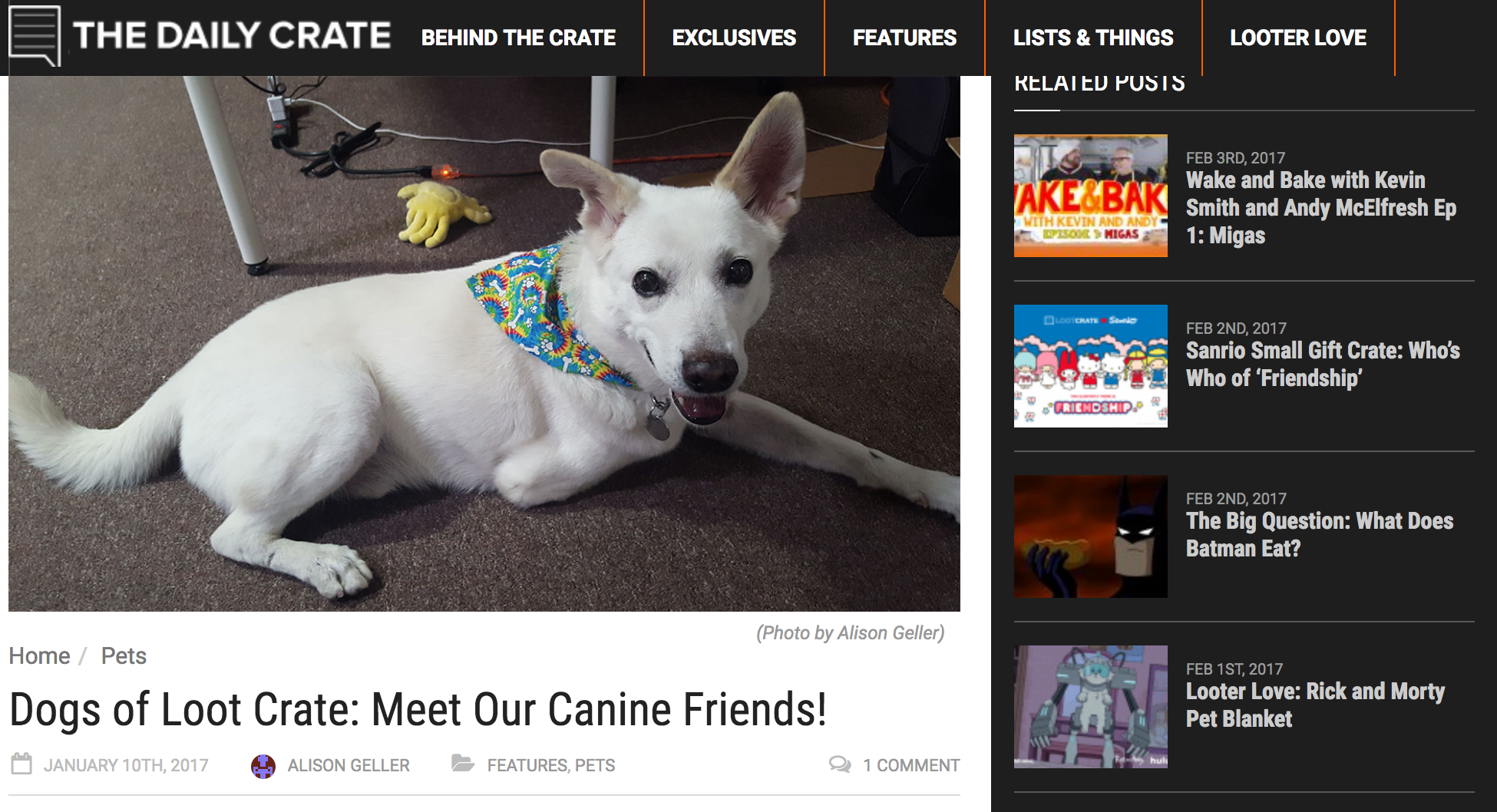
Task: Click the folder icon beside Features, Pets
Action: point(463,763)
